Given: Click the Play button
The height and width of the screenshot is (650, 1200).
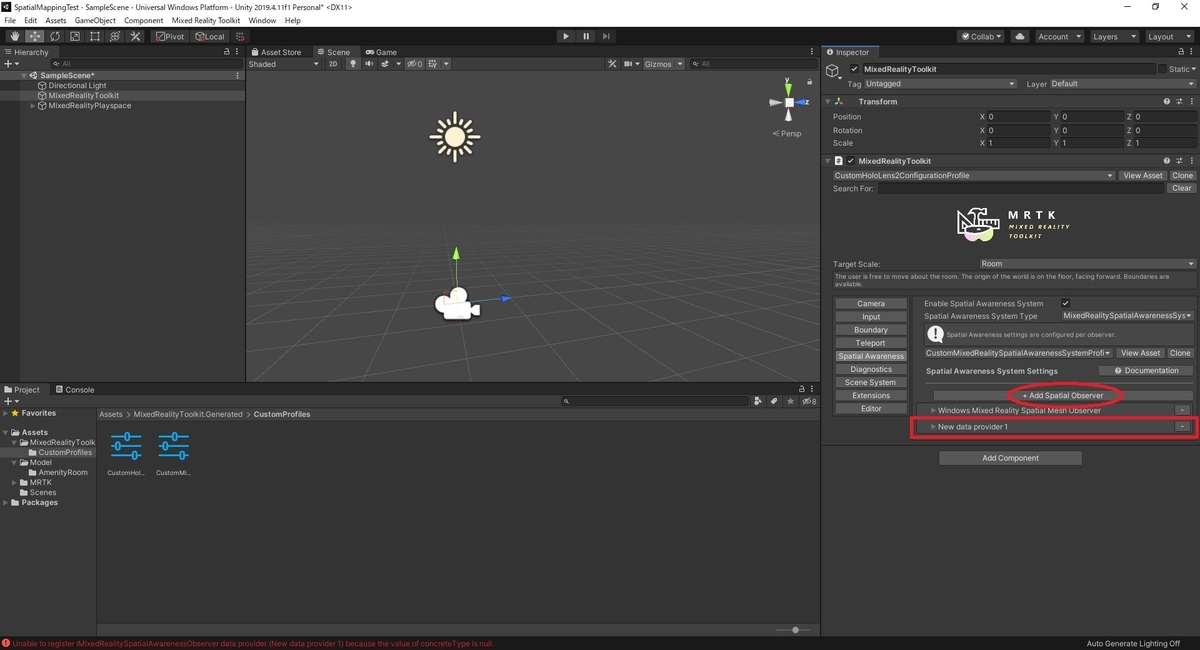Looking at the screenshot, I should (x=566, y=36).
